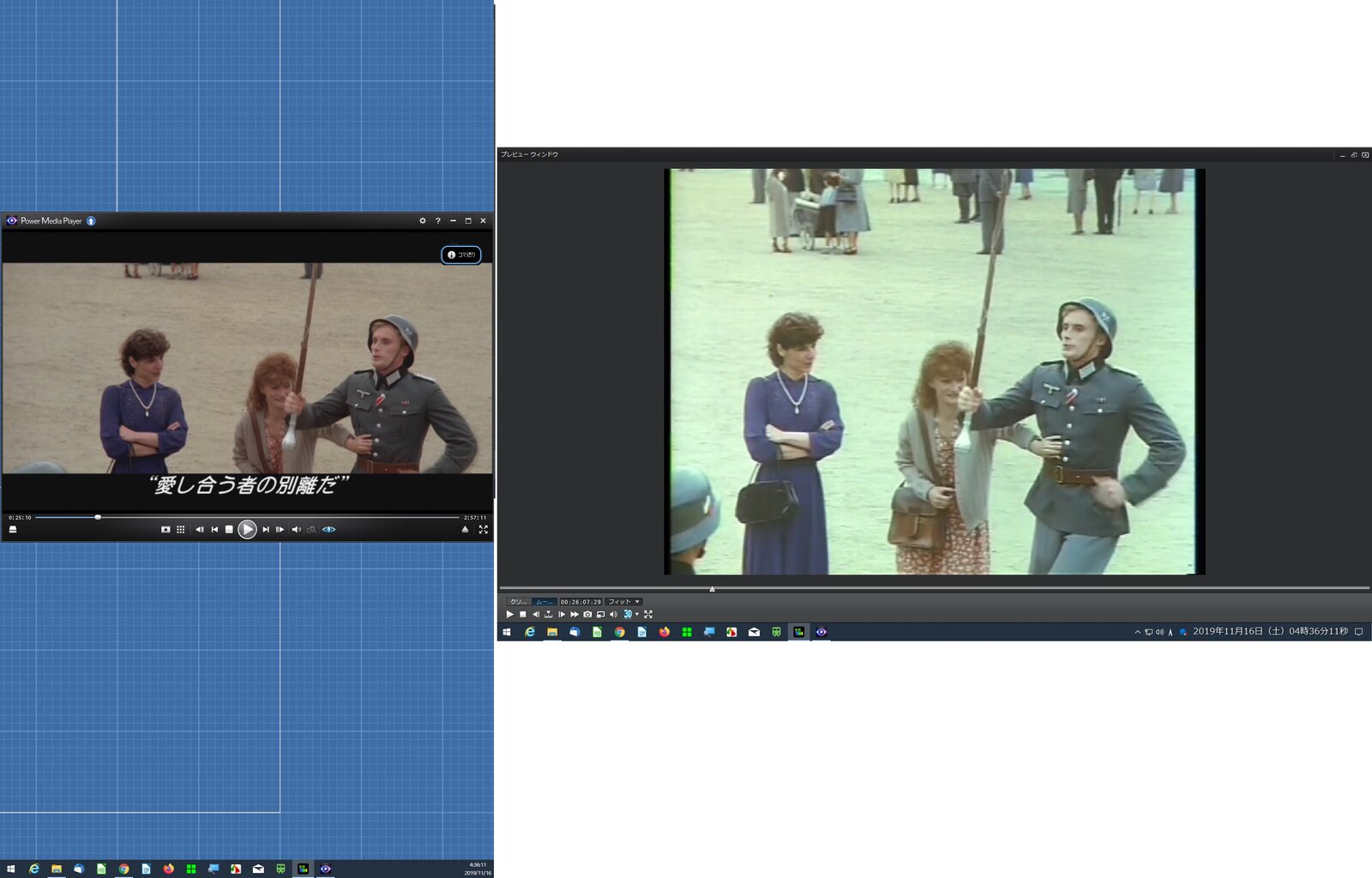Viewport: 1372px width, 878px height.
Task: Switch to the ムービー mode tab
Action: [545, 602]
